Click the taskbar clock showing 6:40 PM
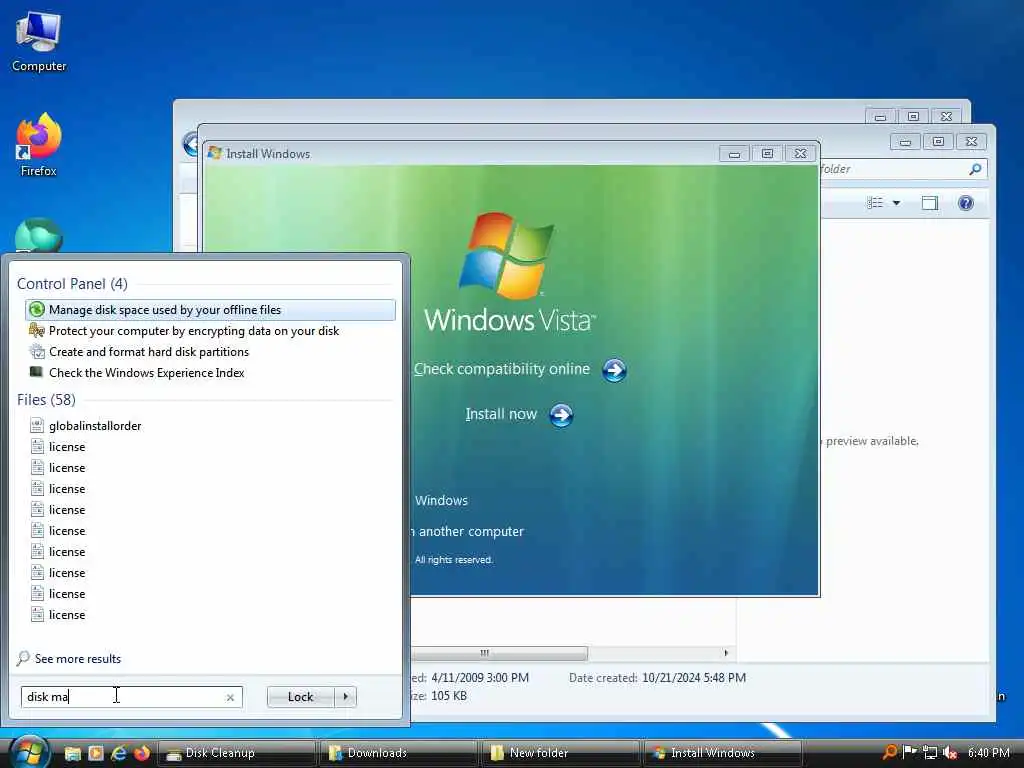The width and height of the screenshot is (1024, 768). click(x=988, y=752)
